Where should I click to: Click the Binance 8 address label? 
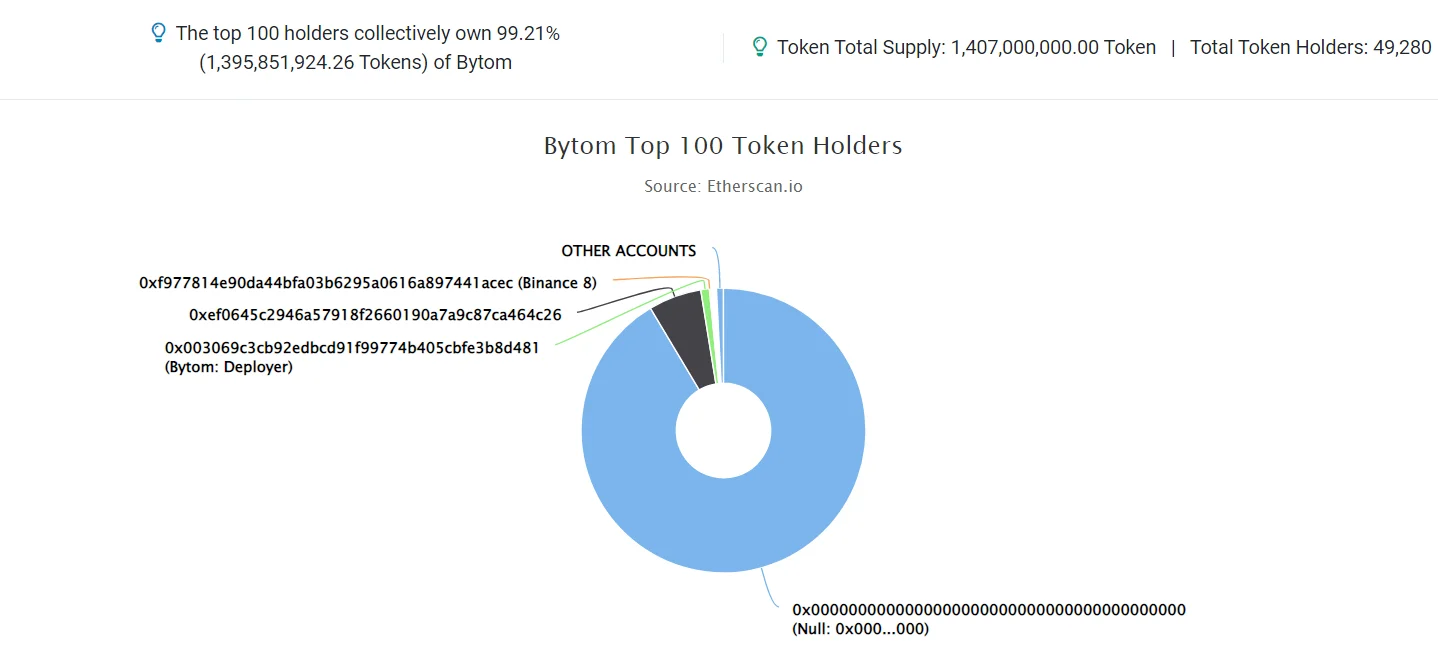click(x=368, y=283)
